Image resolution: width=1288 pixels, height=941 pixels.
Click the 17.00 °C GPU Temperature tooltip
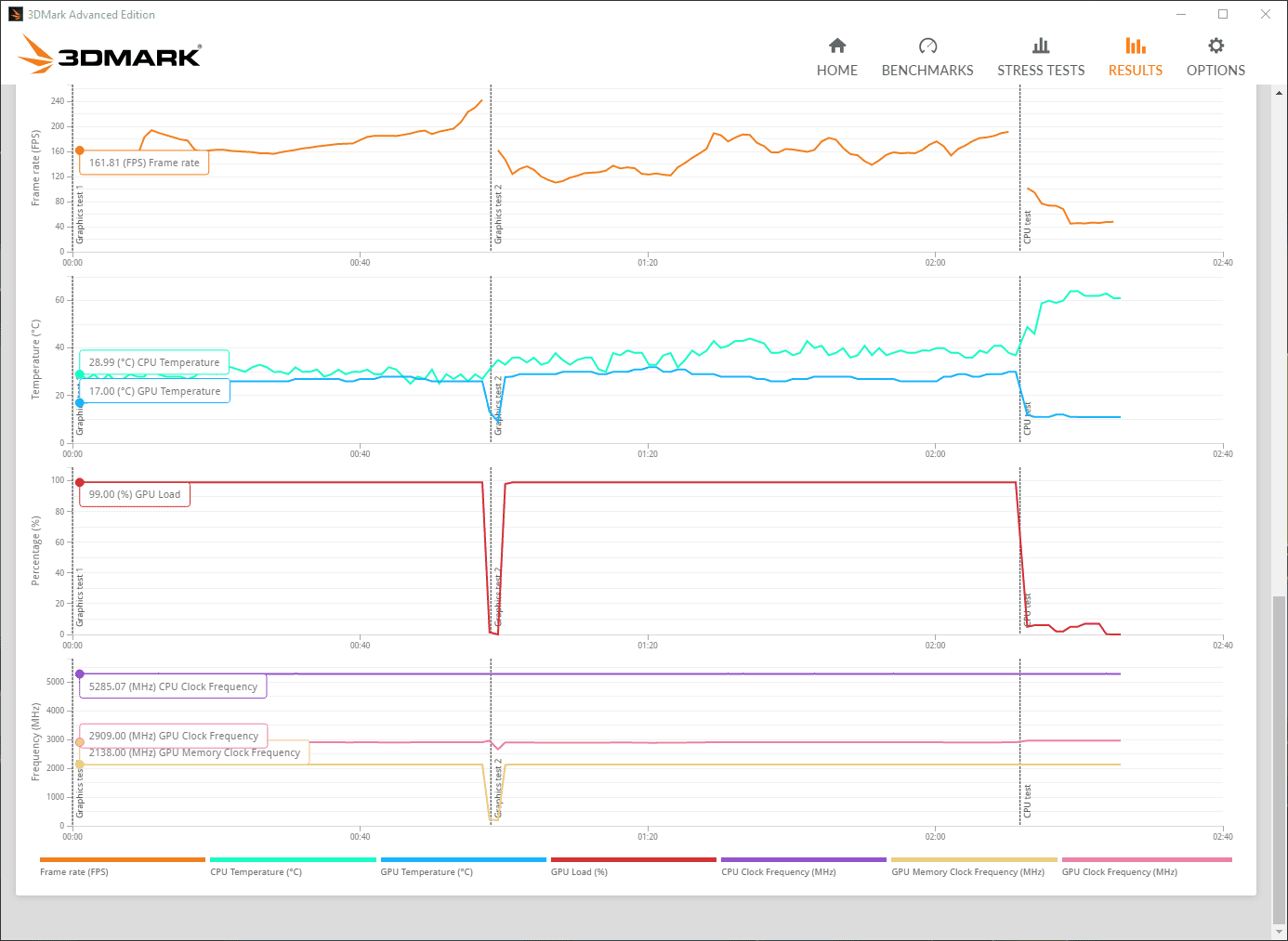[154, 391]
